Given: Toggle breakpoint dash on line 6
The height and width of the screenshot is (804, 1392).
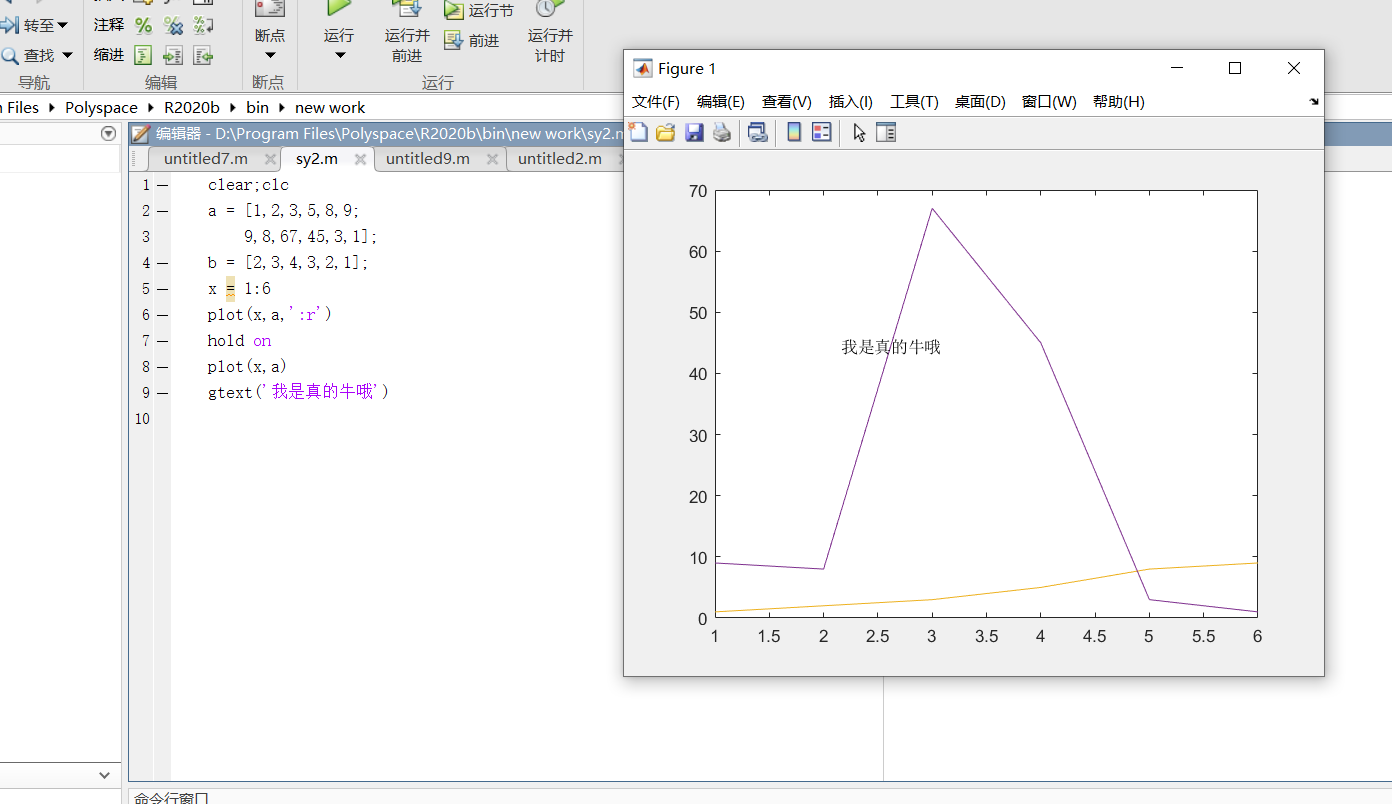Looking at the screenshot, I should (x=162, y=315).
